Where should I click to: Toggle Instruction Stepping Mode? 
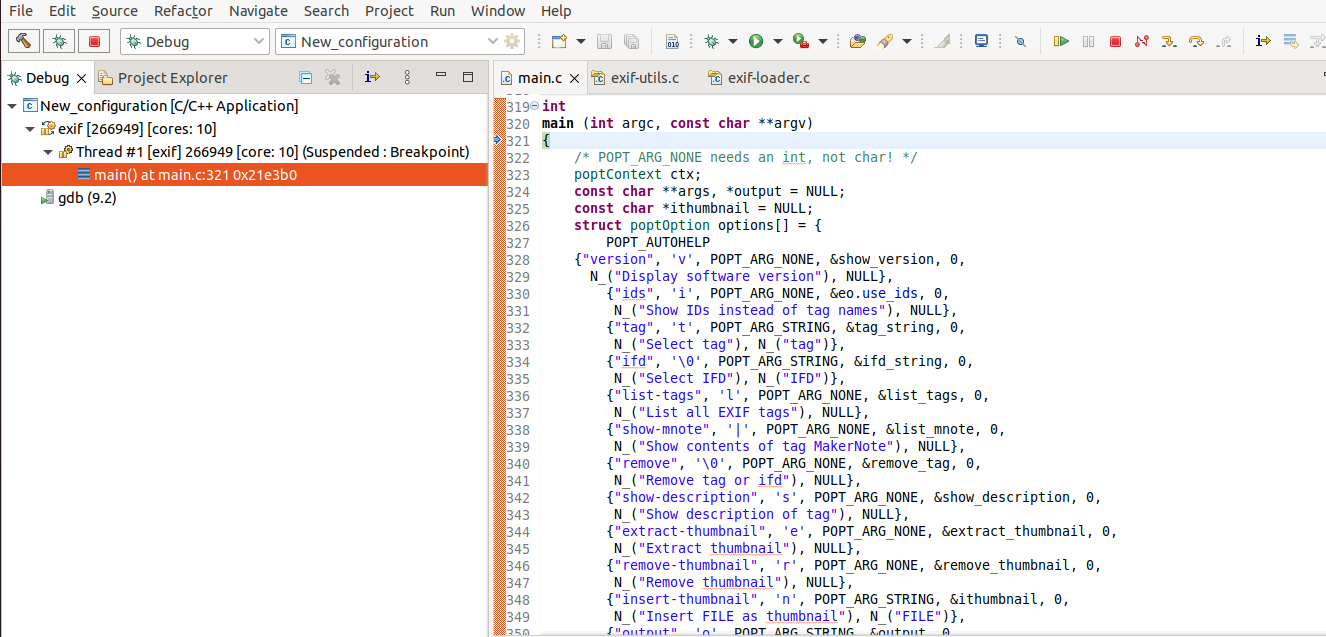[x=1263, y=42]
